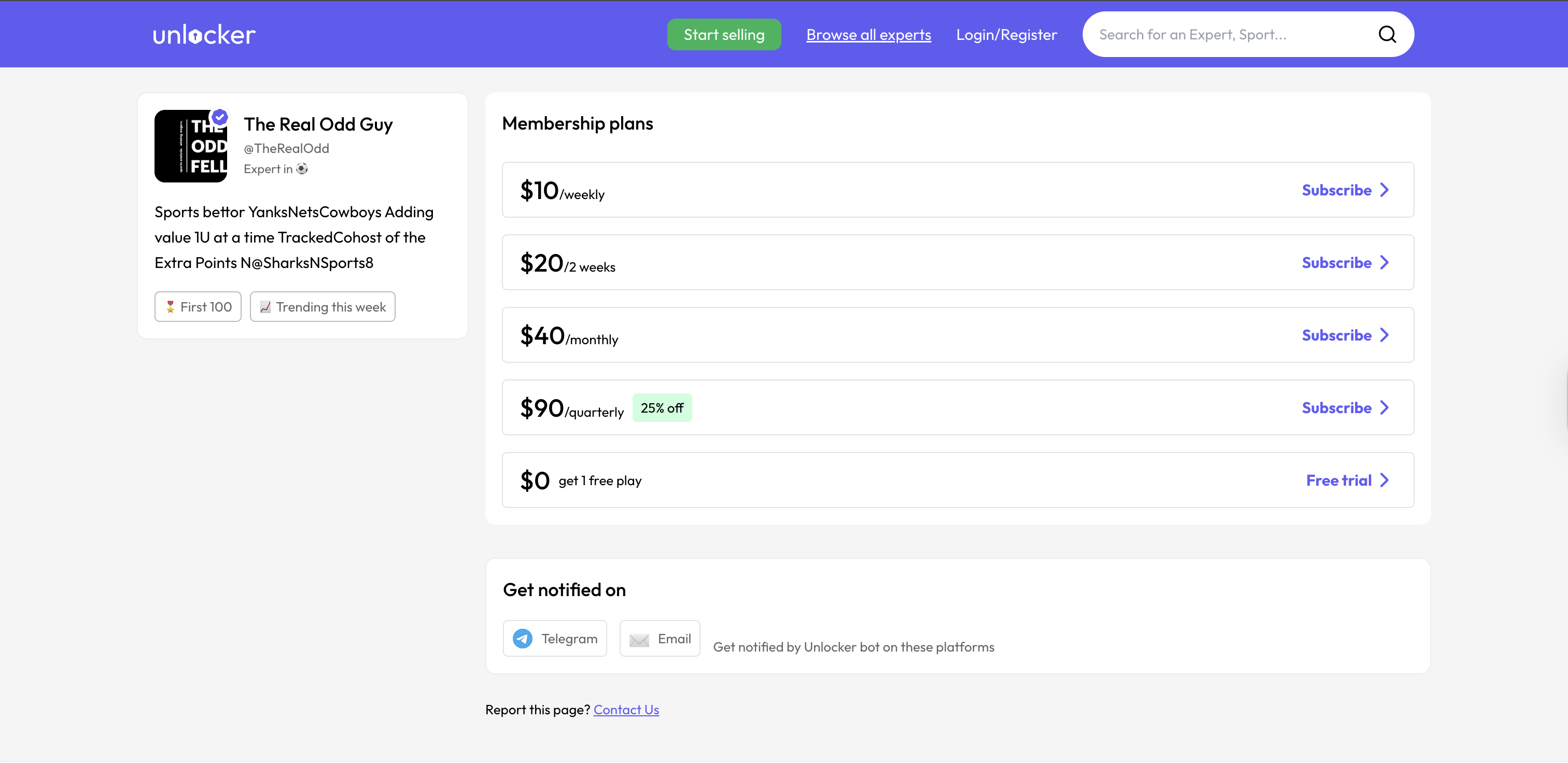Open Browse all experts link
This screenshot has height=763, width=1568.
(868, 35)
